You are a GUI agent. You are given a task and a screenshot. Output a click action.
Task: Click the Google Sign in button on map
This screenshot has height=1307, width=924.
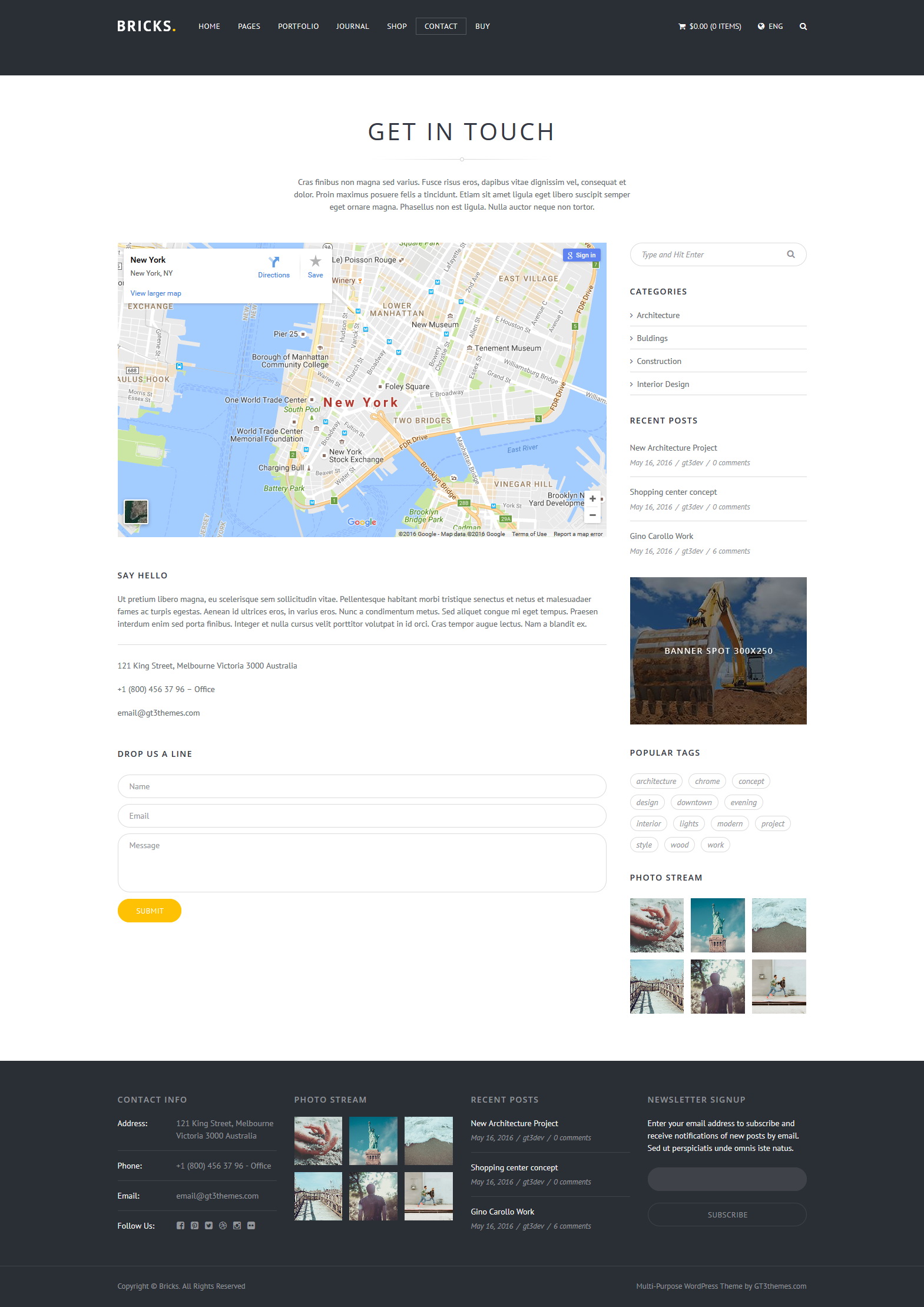(581, 255)
